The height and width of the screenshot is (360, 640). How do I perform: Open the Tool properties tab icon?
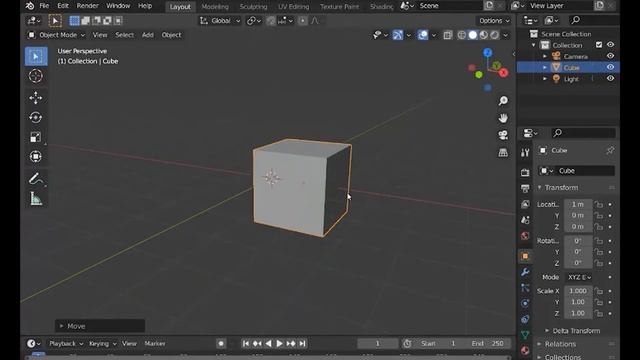point(525,153)
